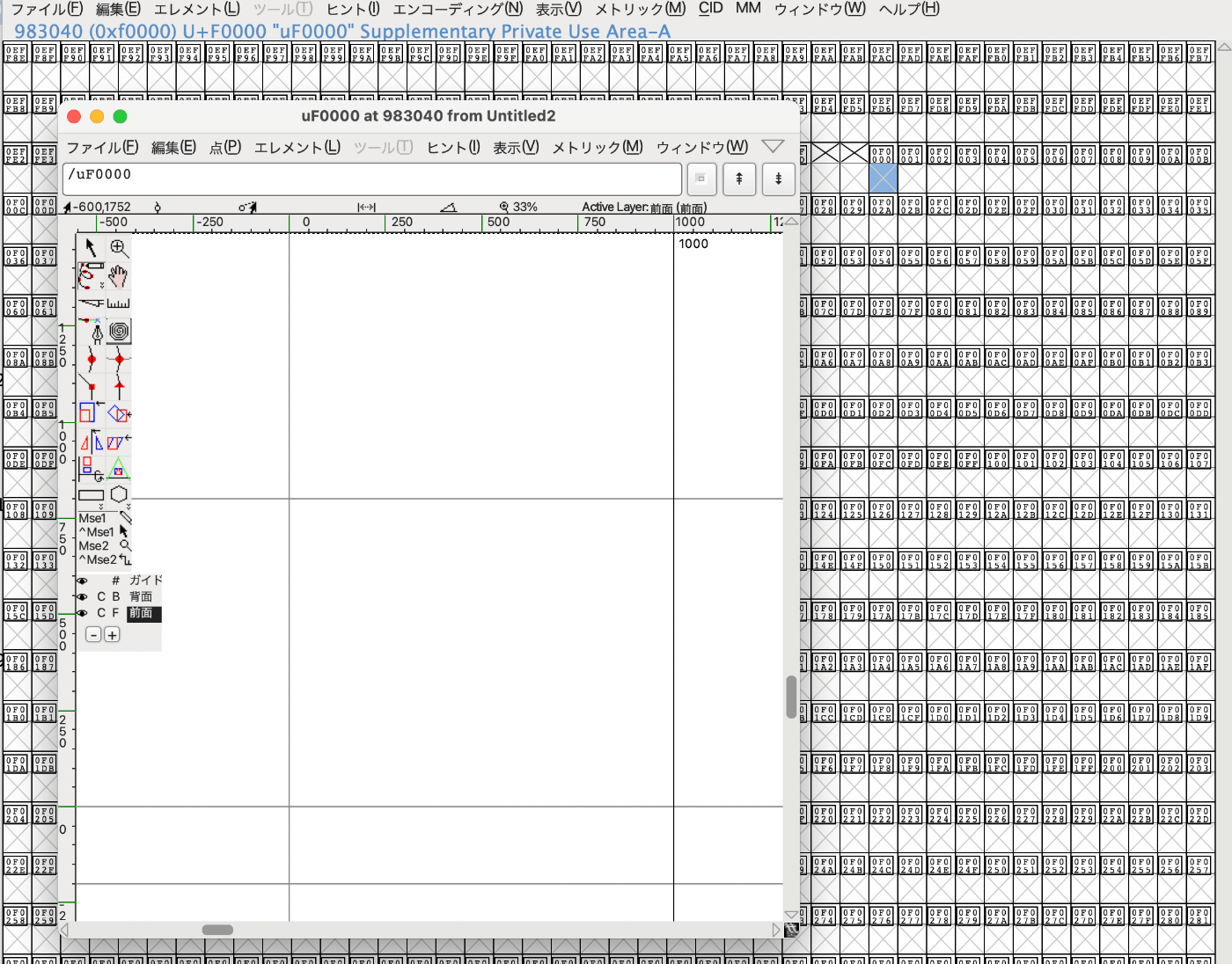
Task: Select the Pen point tool
Action: tap(91, 332)
